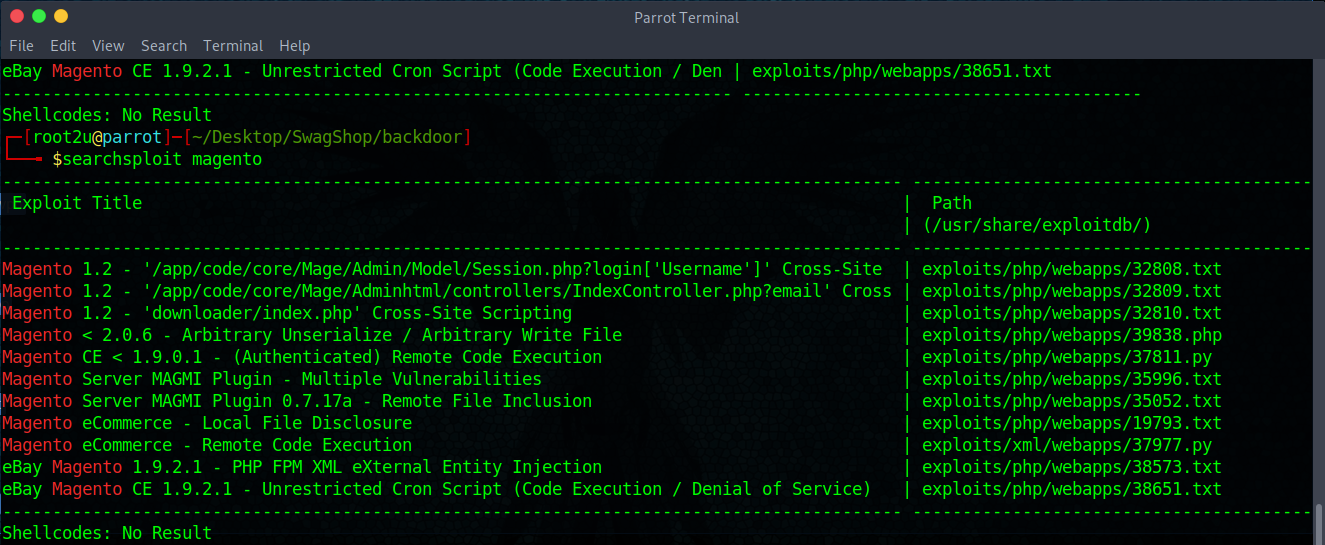Viewport: 1325px width, 545px height.
Task: Click 'eBay Magento 1.9.2.1 - PHP FPM XML eXternal Entity Injection'
Action: (302, 467)
